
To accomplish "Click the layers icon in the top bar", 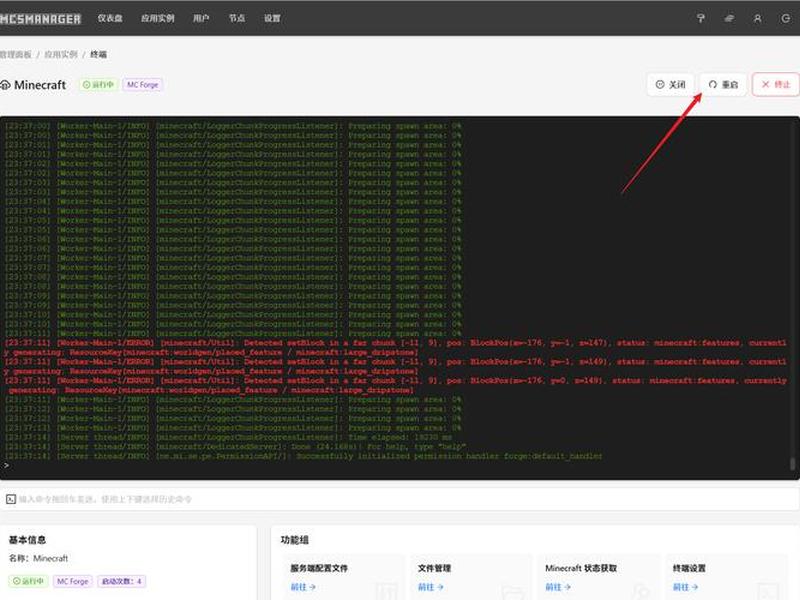I will point(729,18).
